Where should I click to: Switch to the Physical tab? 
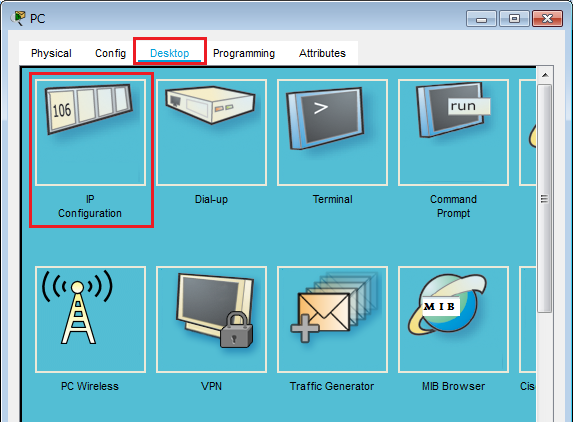point(51,53)
